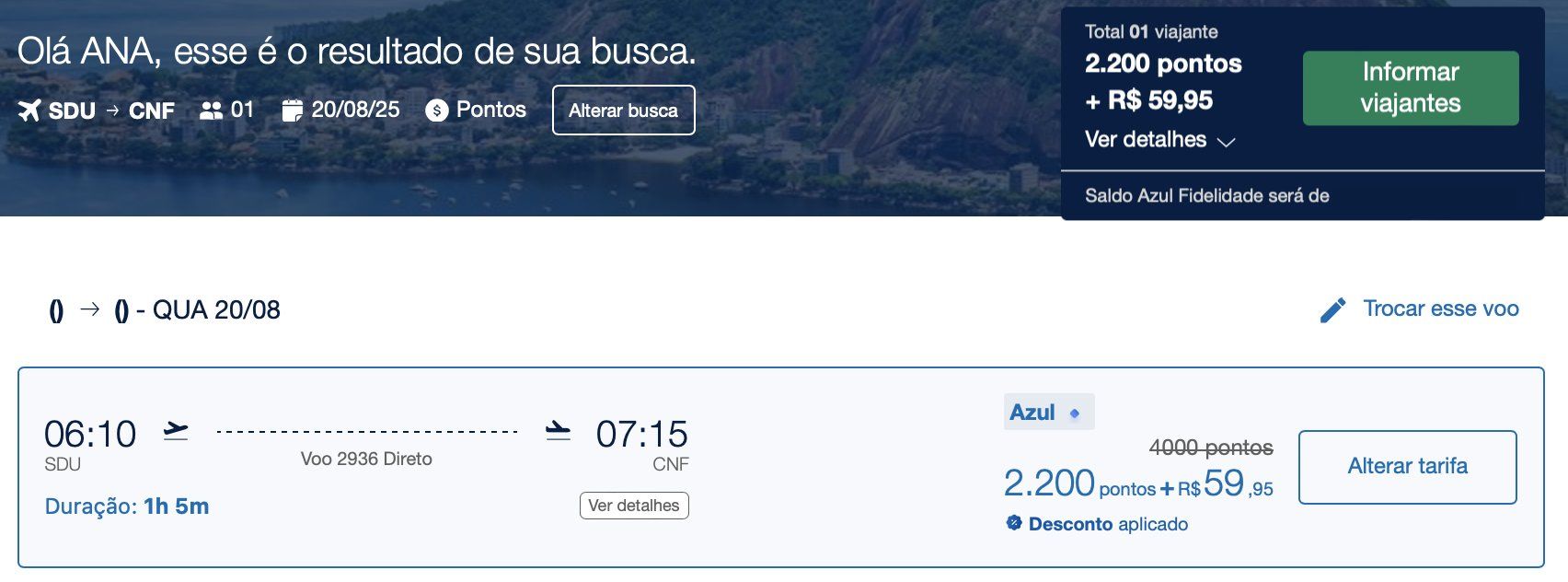Image resolution: width=1568 pixels, height=582 pixels.
Task: Click the pencil icon for Trocar esse voo
Action: (1332, 309)
